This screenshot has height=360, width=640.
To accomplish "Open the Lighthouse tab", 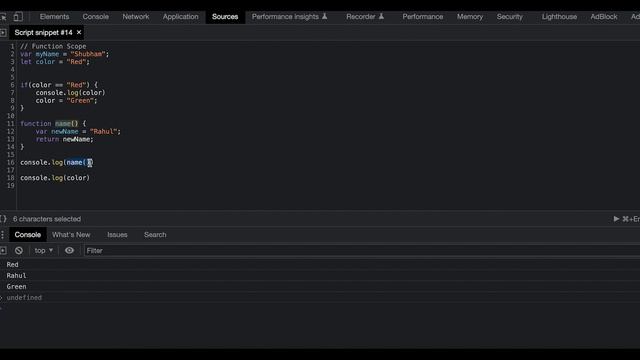I will [559, 17].
